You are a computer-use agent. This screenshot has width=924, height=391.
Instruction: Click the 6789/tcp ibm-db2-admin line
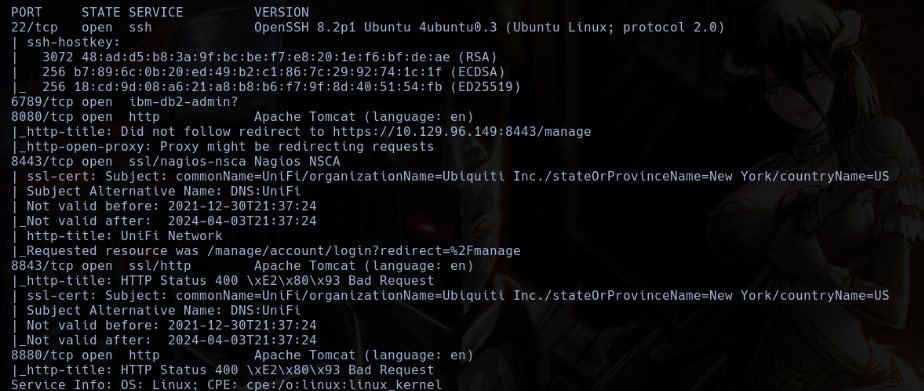click(124, 102)
